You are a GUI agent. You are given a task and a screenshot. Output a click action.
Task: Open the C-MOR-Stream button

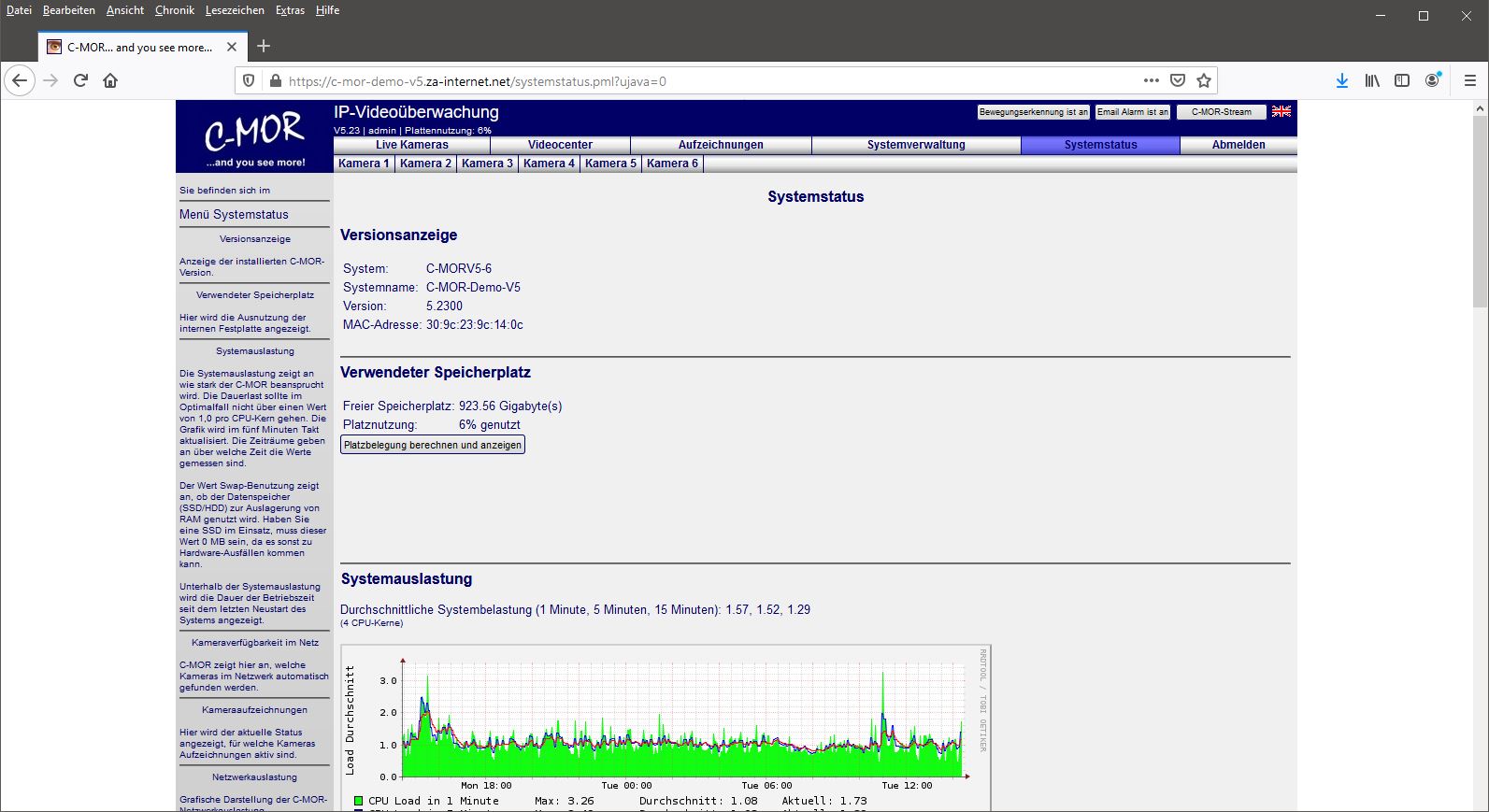click(x=1222, y=112)
